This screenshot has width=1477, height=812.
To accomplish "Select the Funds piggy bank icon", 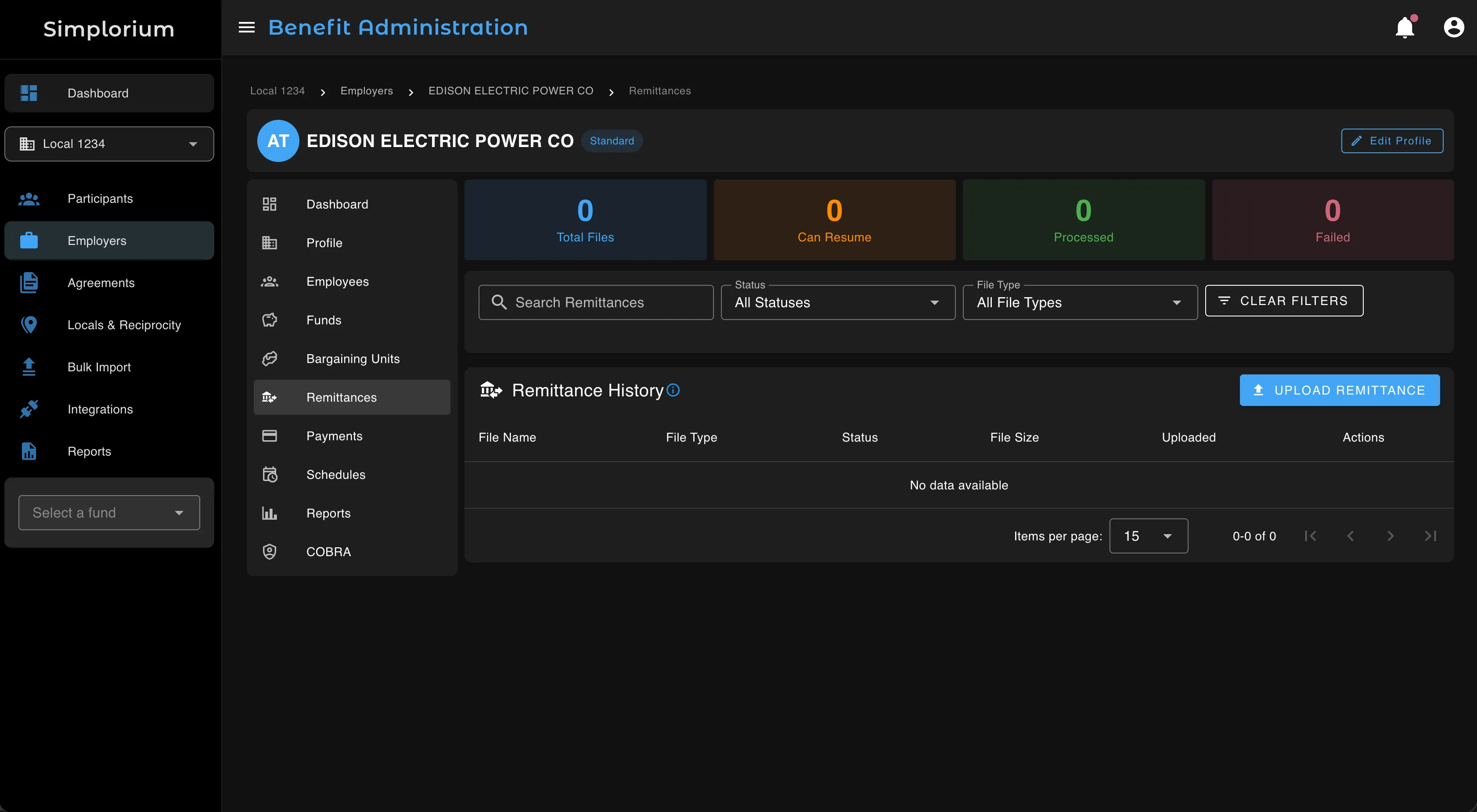I will pyautogui.click(x=270, y=320).
